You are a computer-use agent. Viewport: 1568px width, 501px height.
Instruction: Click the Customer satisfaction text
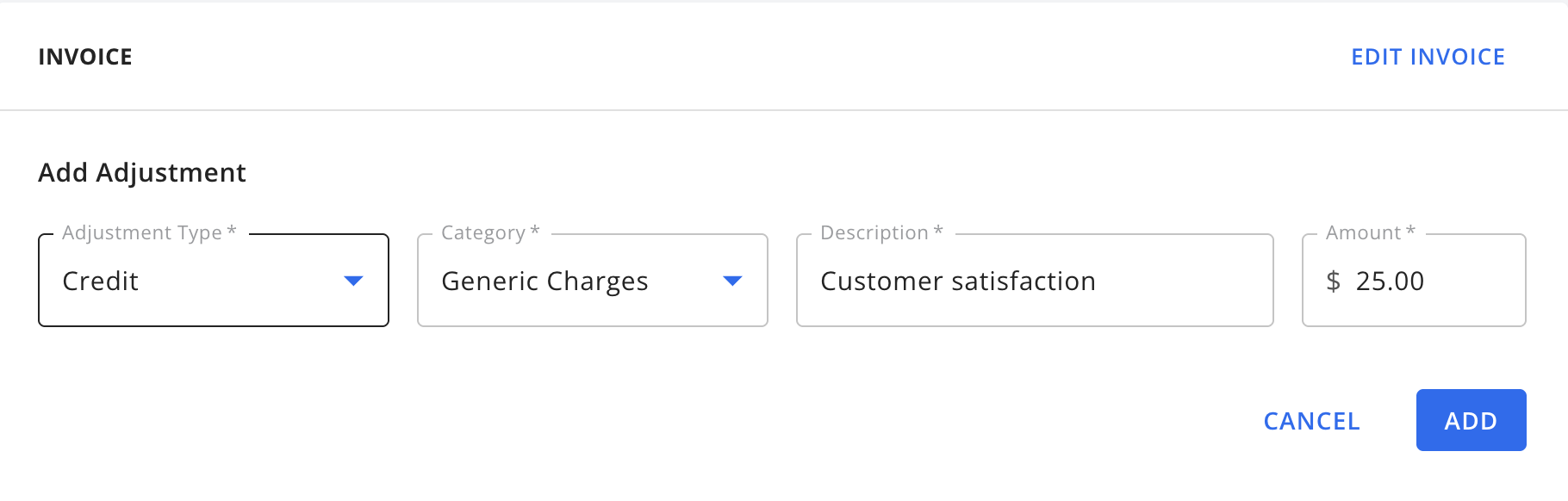point(957,281)
